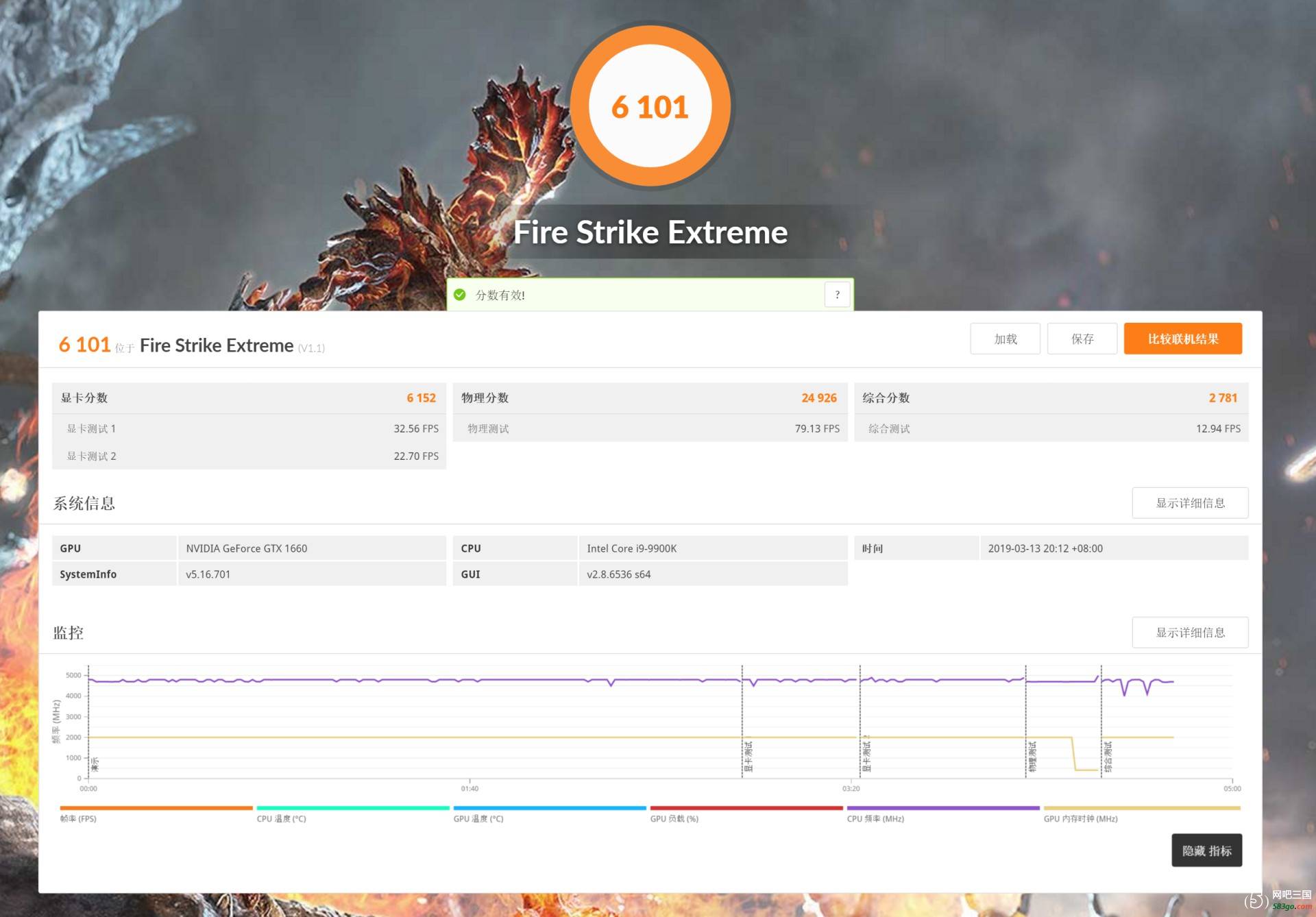Image resolution: width=1316 pixels, height=917 pixels.
Task: Click the 加载 load button
Action: pos(1005,339)
